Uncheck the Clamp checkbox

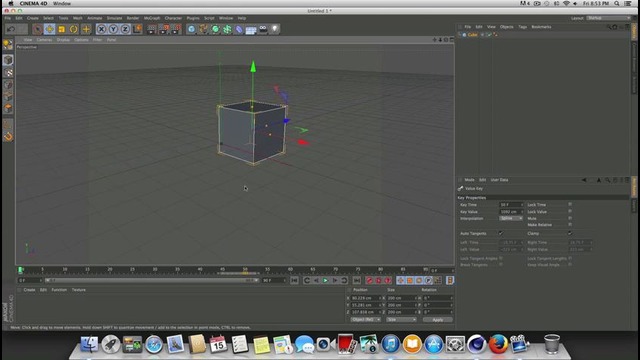click(x=570, y=233)
